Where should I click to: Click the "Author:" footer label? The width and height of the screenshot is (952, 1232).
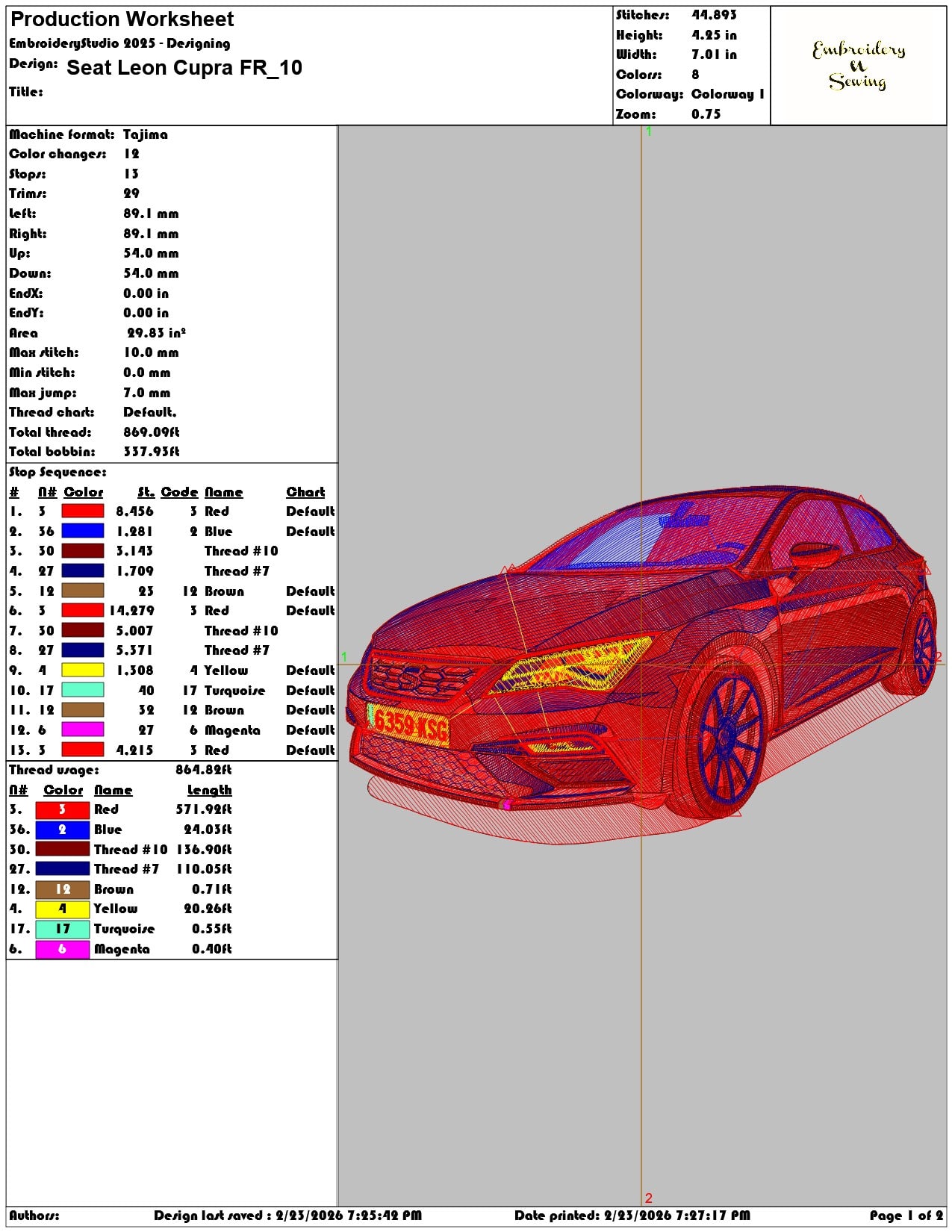click(34, 1216)
